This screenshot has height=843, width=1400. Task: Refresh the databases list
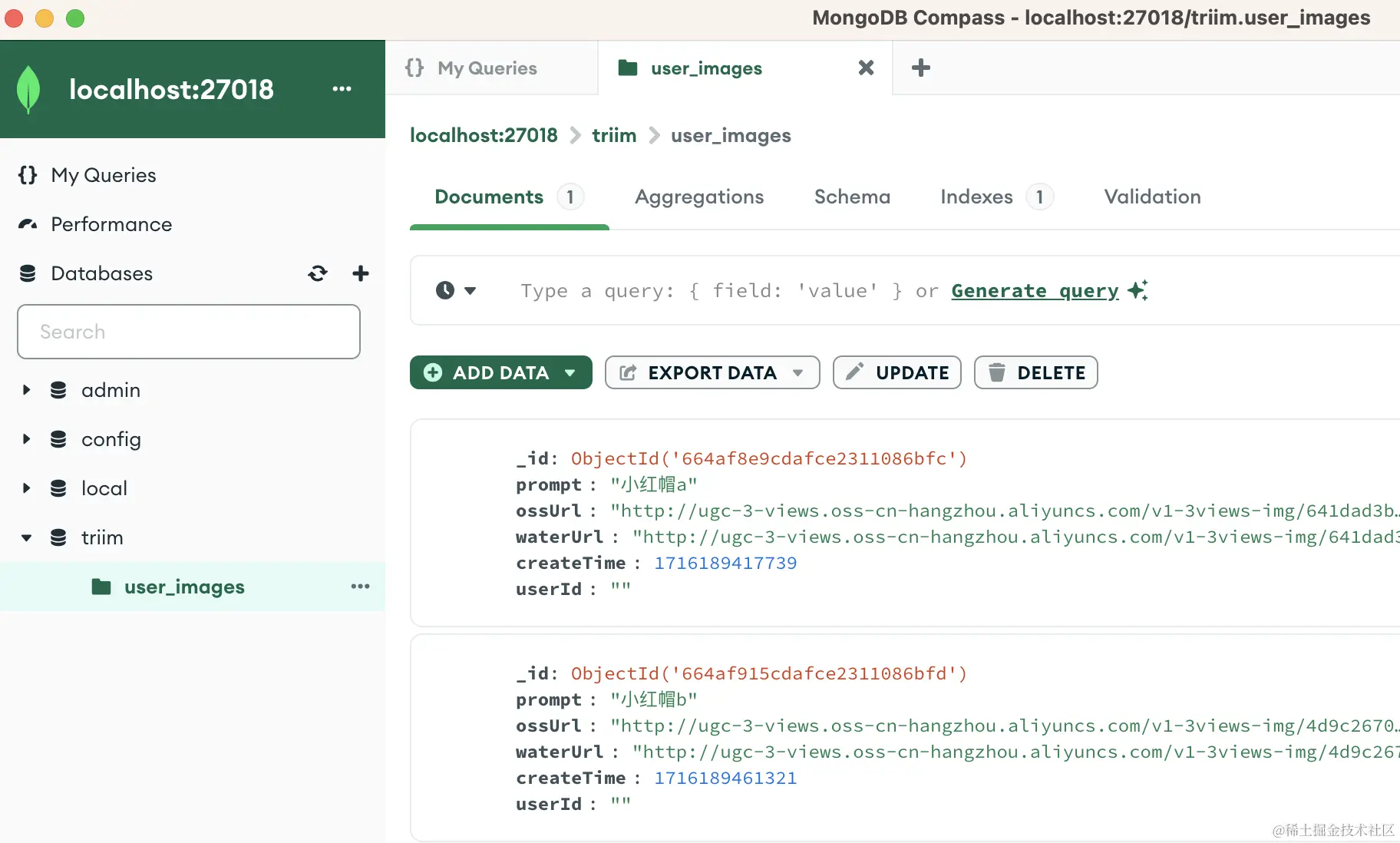[318, 273]
